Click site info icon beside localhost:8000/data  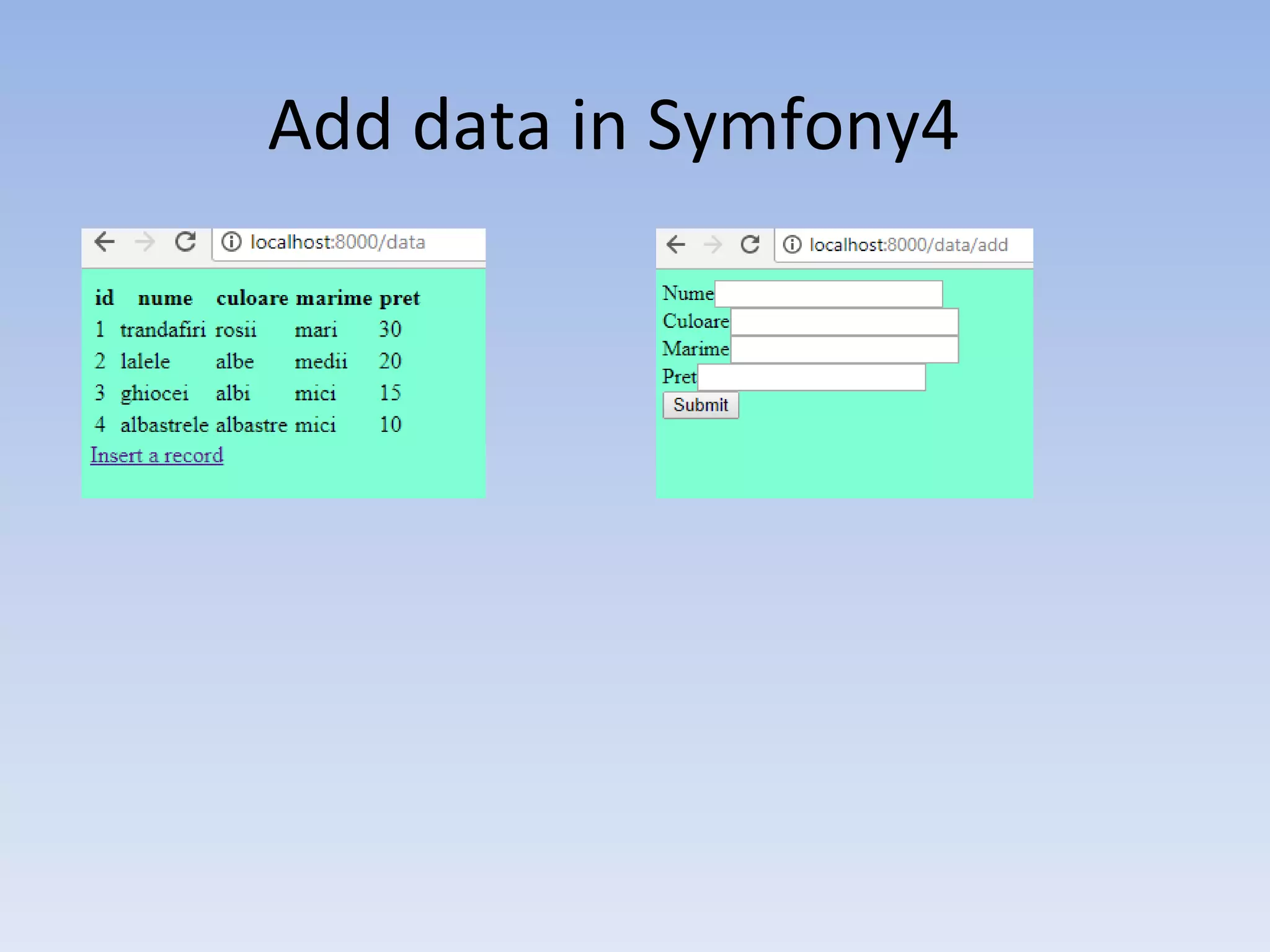click(x=231, y=242)
